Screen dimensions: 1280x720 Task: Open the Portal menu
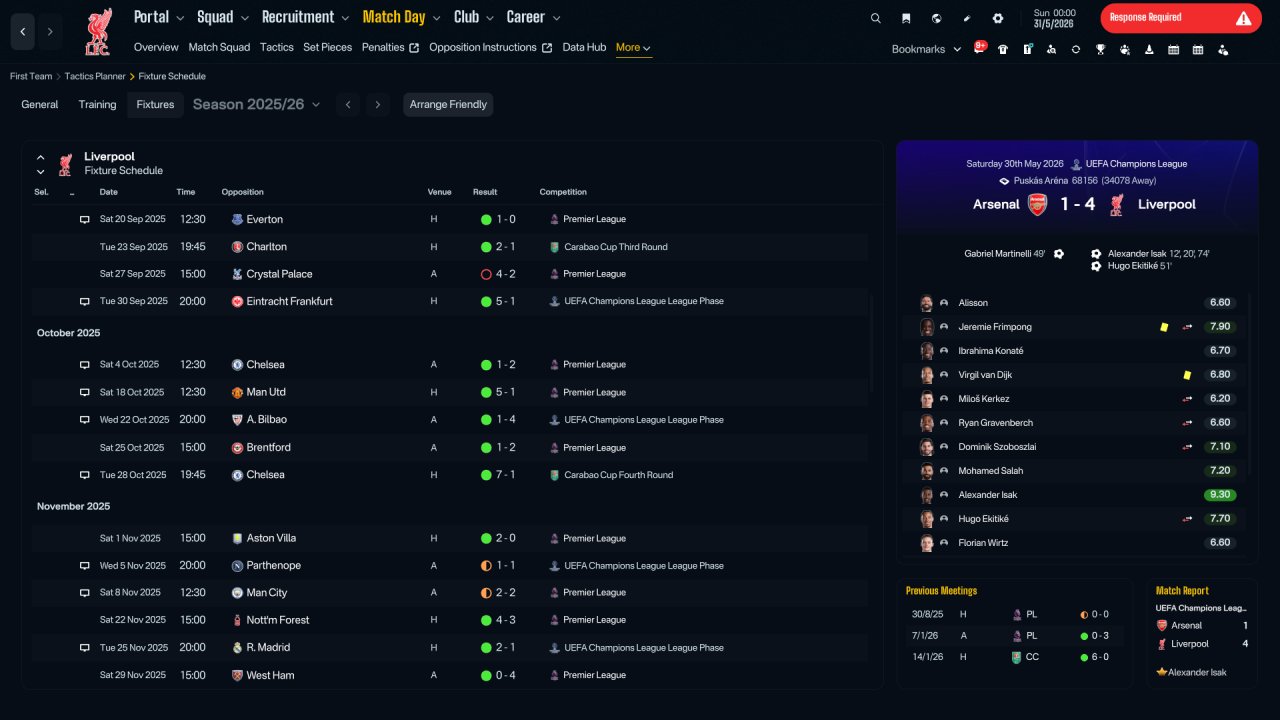point(159,17)
